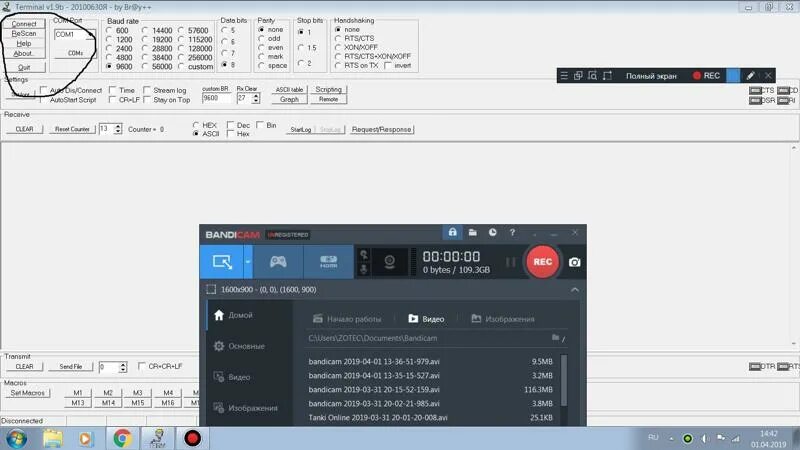Select Bandicam screen recording mode icon
The image size is (800, 450).
222,262
